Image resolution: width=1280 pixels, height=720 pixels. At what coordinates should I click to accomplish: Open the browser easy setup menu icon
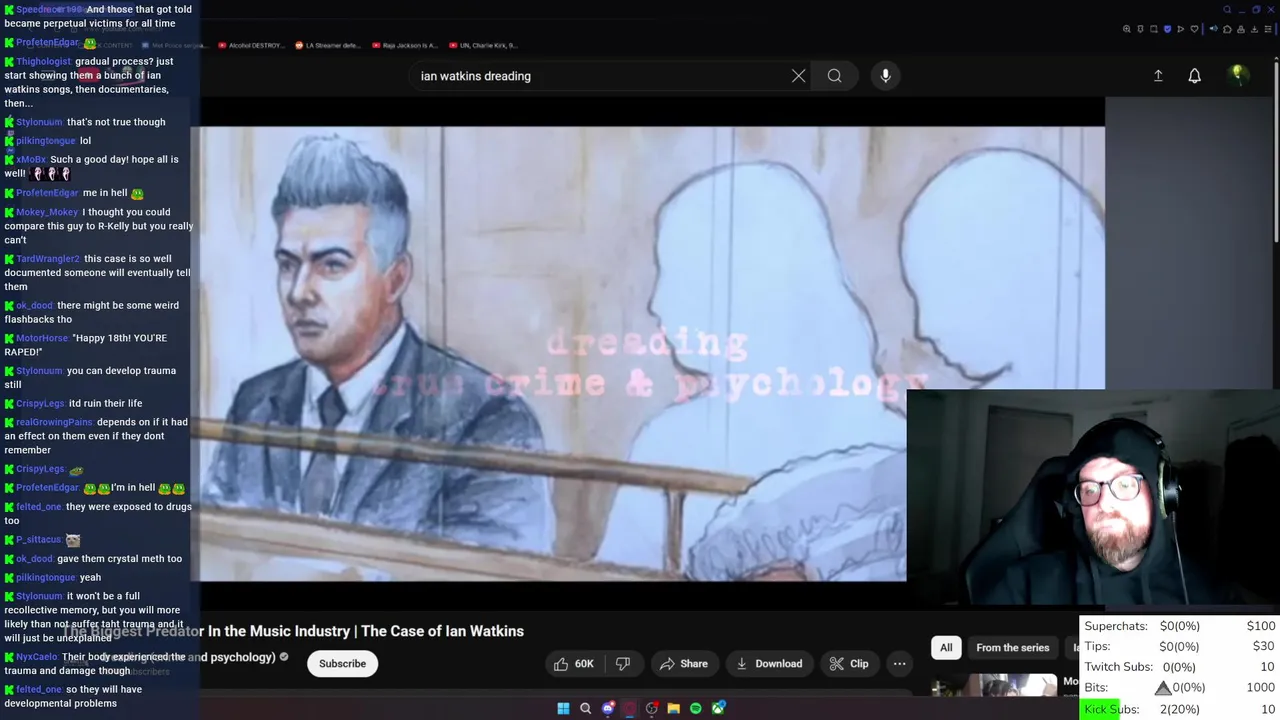coord(1268,29)
